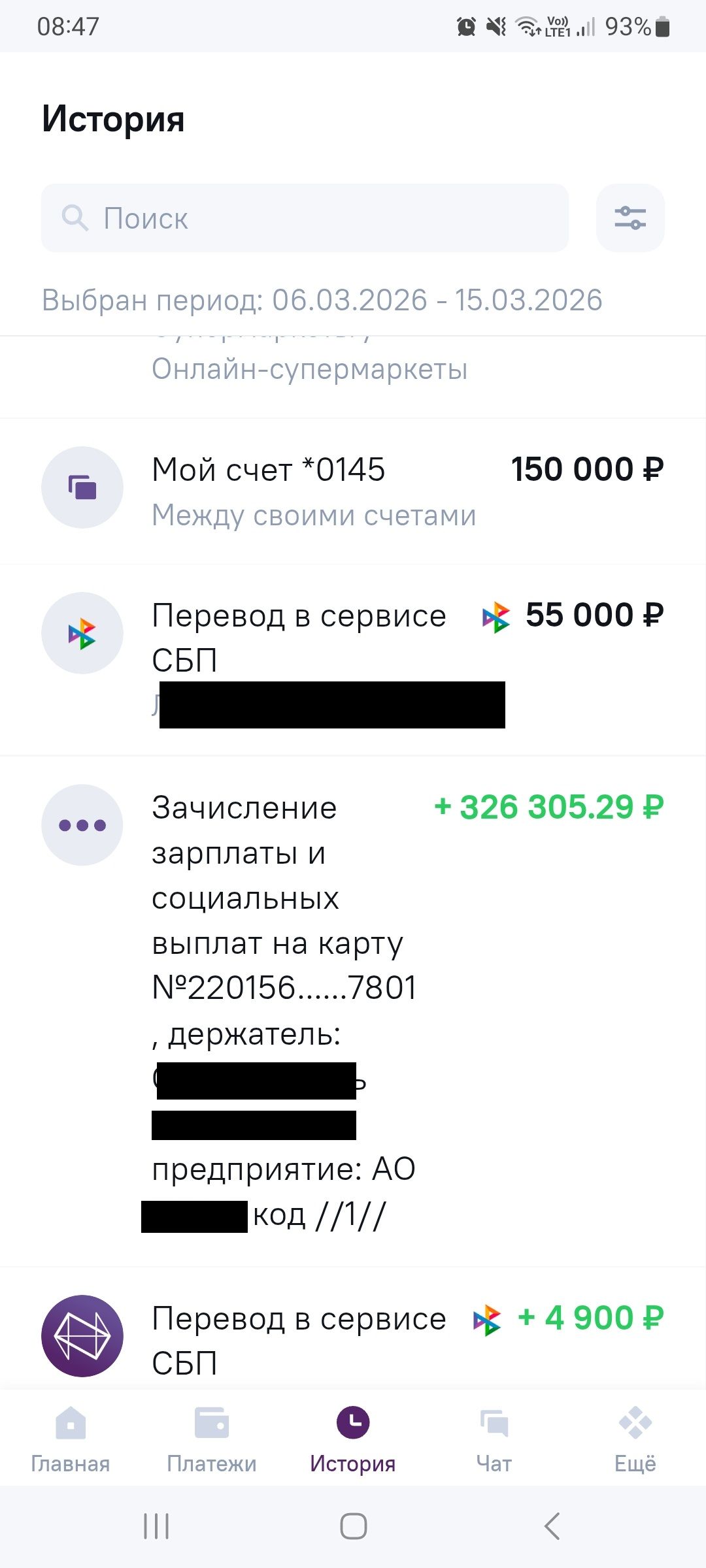Open the Платежи tab
Screen dimensions: 706x1568
coord(212,1437)
